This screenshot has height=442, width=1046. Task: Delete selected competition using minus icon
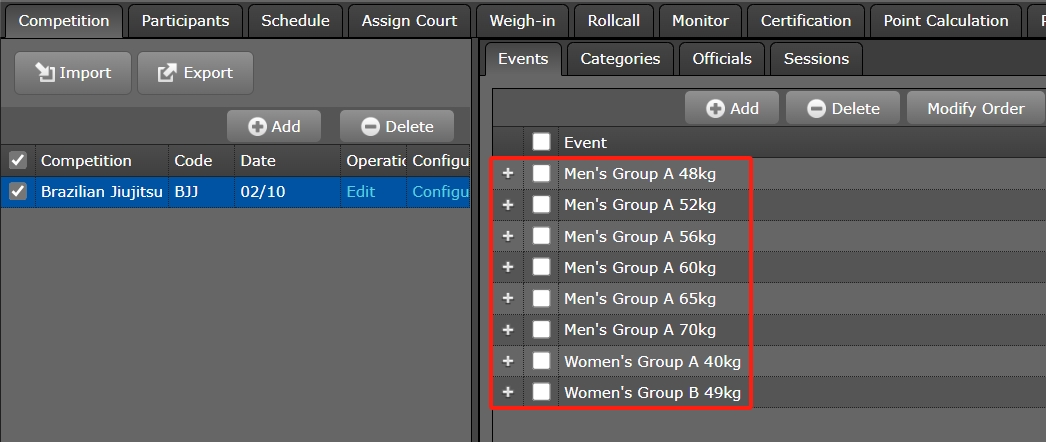point(371,126)
